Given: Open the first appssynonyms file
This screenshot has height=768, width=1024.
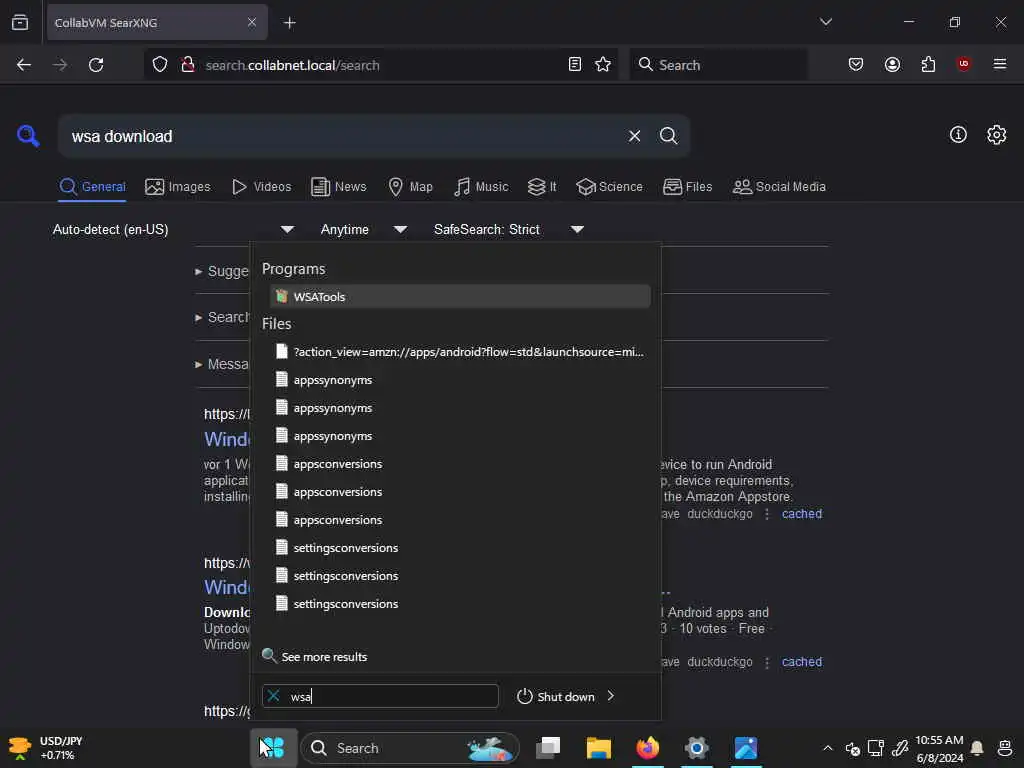Looking at the screenshot, I should [460, 379].
